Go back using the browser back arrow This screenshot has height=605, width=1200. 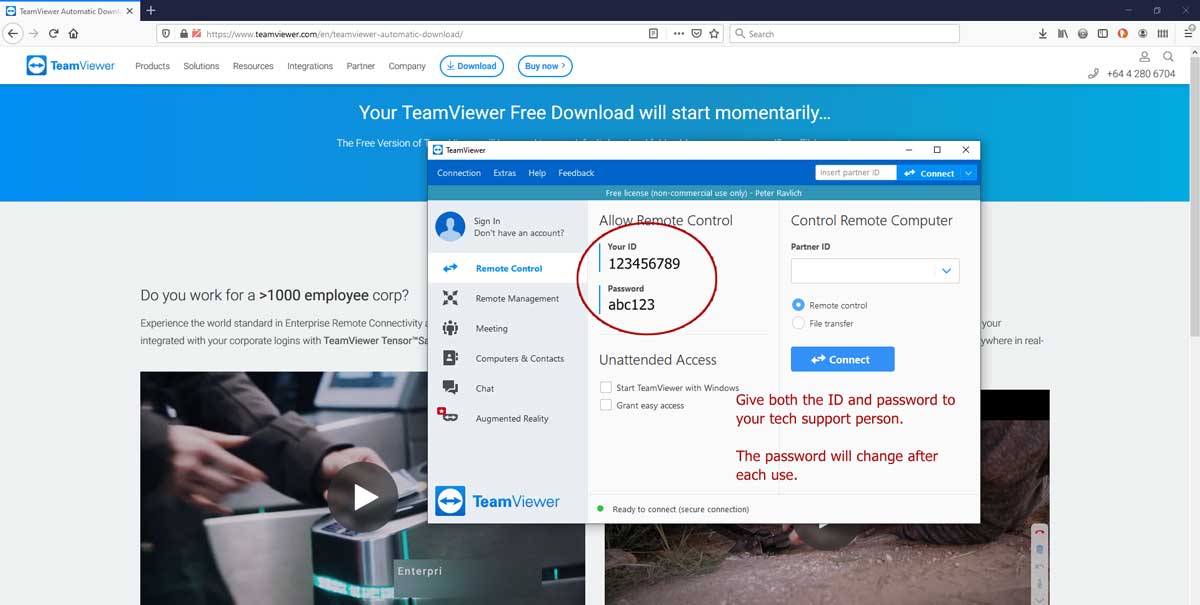pyautogui.click(x=13, y=33)
